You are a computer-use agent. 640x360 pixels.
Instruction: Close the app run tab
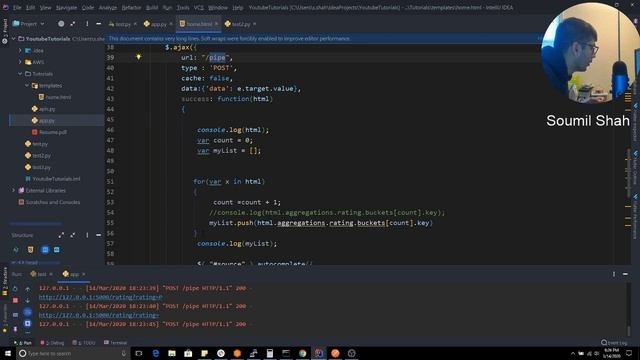[84, 274]
